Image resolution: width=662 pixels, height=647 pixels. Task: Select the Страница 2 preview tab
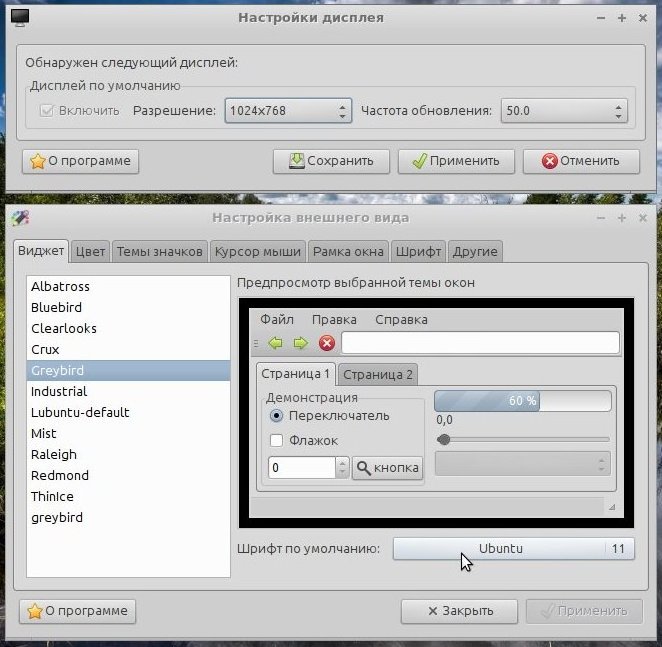pos(378,375)
